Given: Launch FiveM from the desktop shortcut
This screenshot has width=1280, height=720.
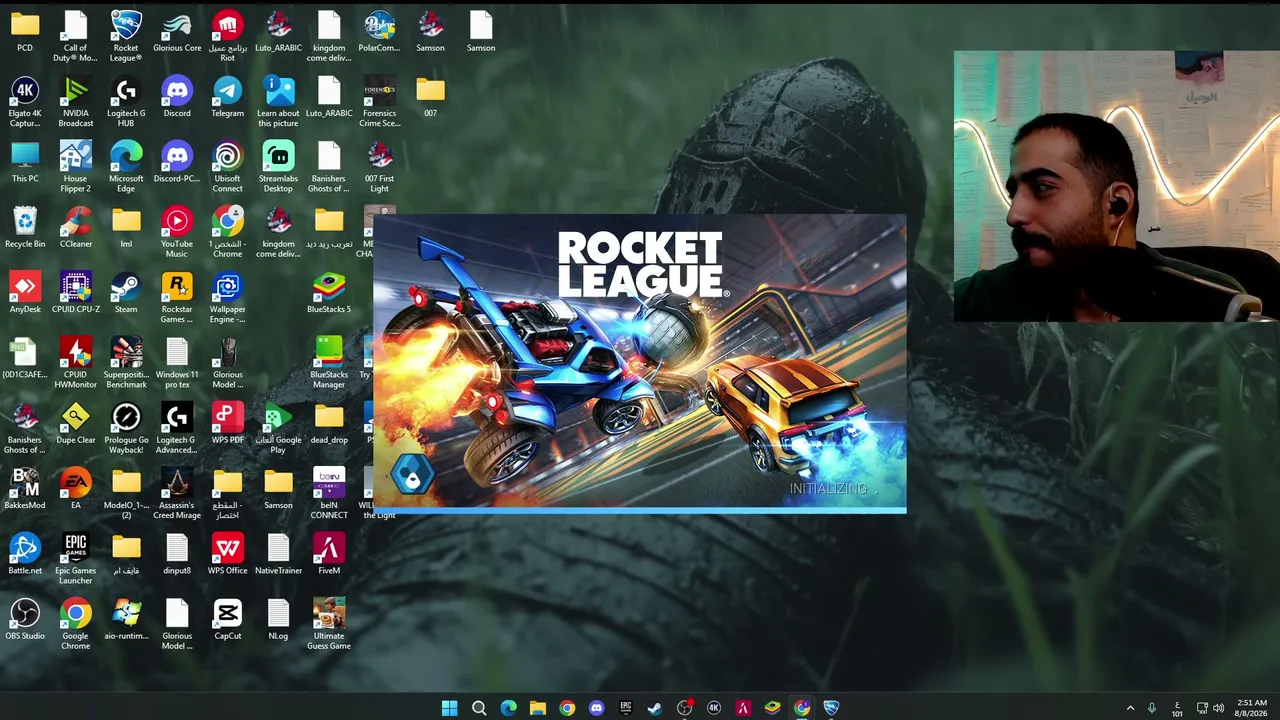Looking at the screenshot, I should click(x=329, y=555).
